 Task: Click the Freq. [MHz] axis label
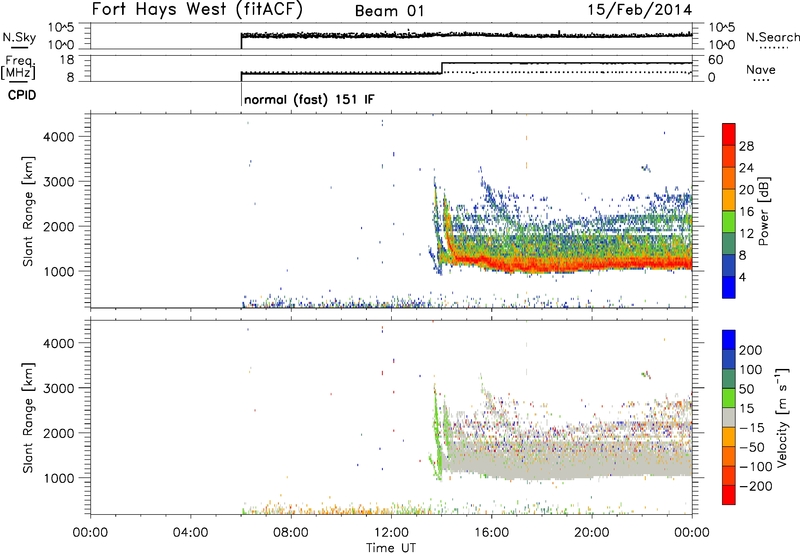(19, 68)
